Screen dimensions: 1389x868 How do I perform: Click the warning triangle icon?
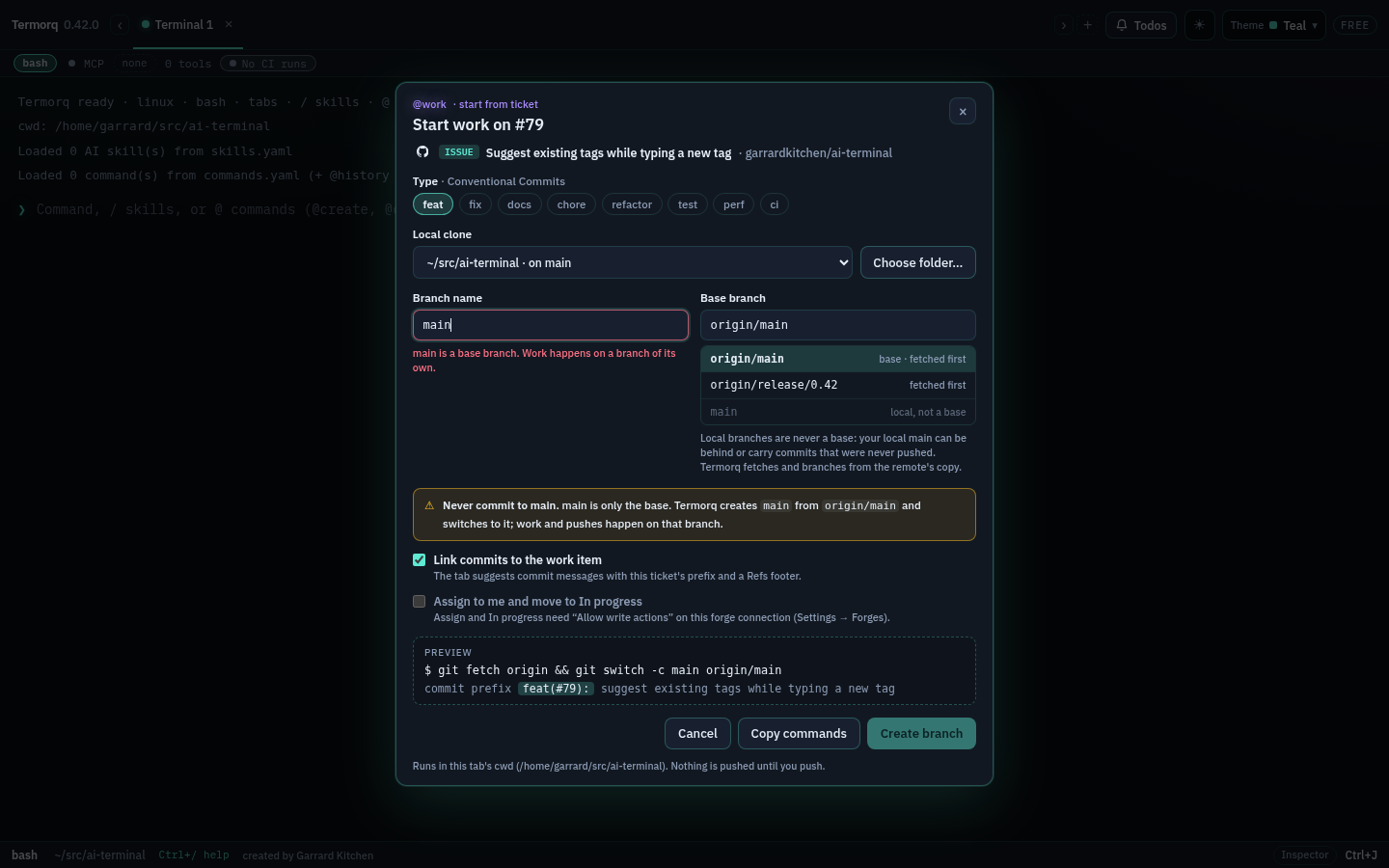pyautogui.click(x=429, y=505)
